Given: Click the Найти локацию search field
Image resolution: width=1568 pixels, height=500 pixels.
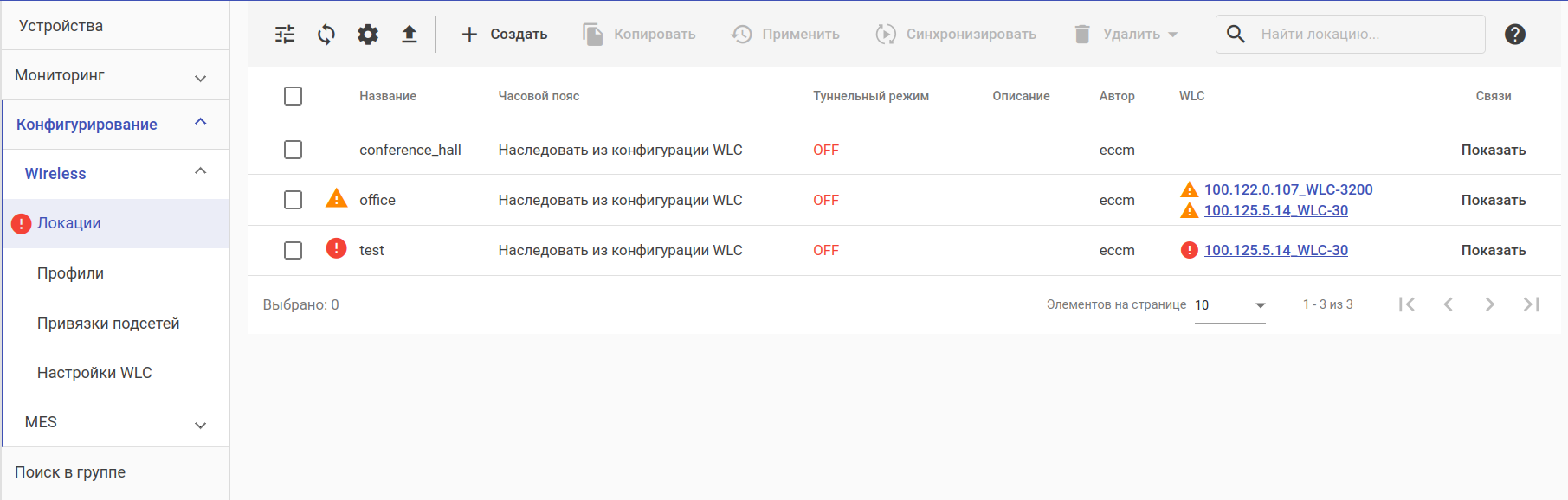Looking at the screenshot, I should (x=1366, y=35).
